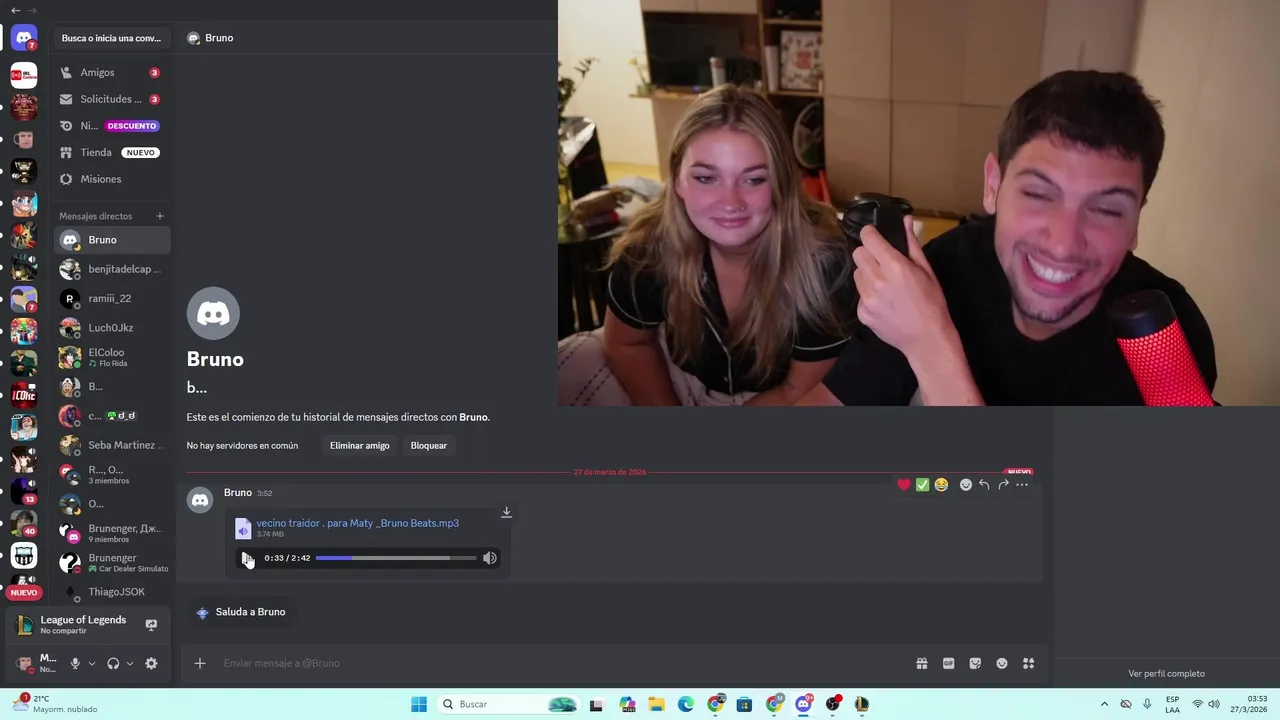Open Windows Start menu
This screenshot has height=720, width=1280.
pos(419,704)
